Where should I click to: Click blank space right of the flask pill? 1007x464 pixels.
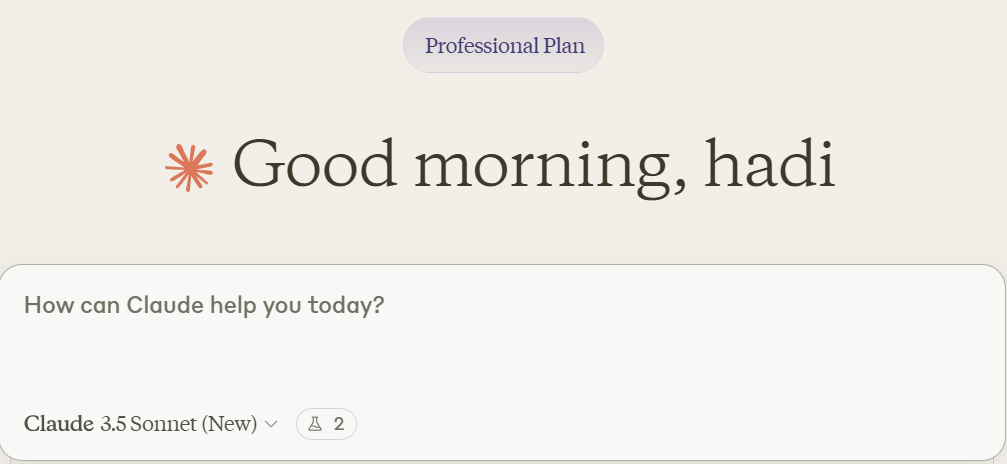click(x=642, y=424)
